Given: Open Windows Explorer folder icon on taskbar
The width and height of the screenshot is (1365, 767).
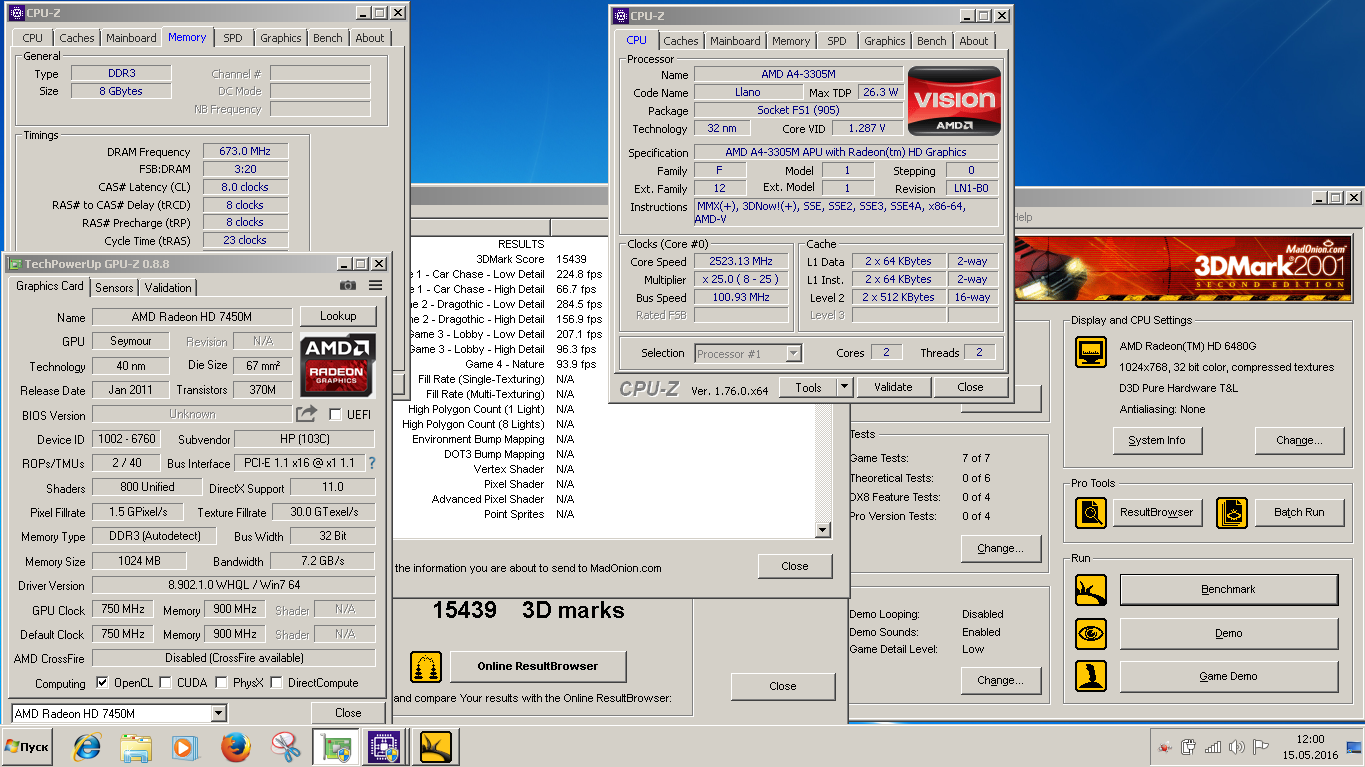Looking at the screenshot, I should tap(135, 747).
